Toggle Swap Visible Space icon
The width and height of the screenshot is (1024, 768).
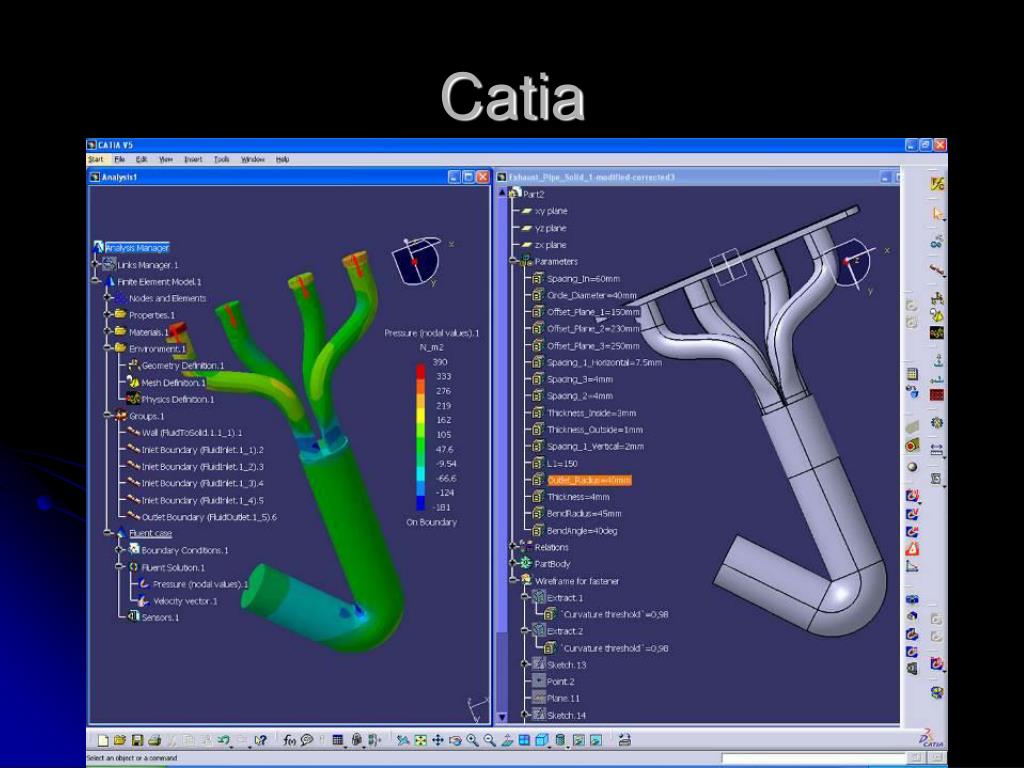pyautogui.click(x=596, y=740)
